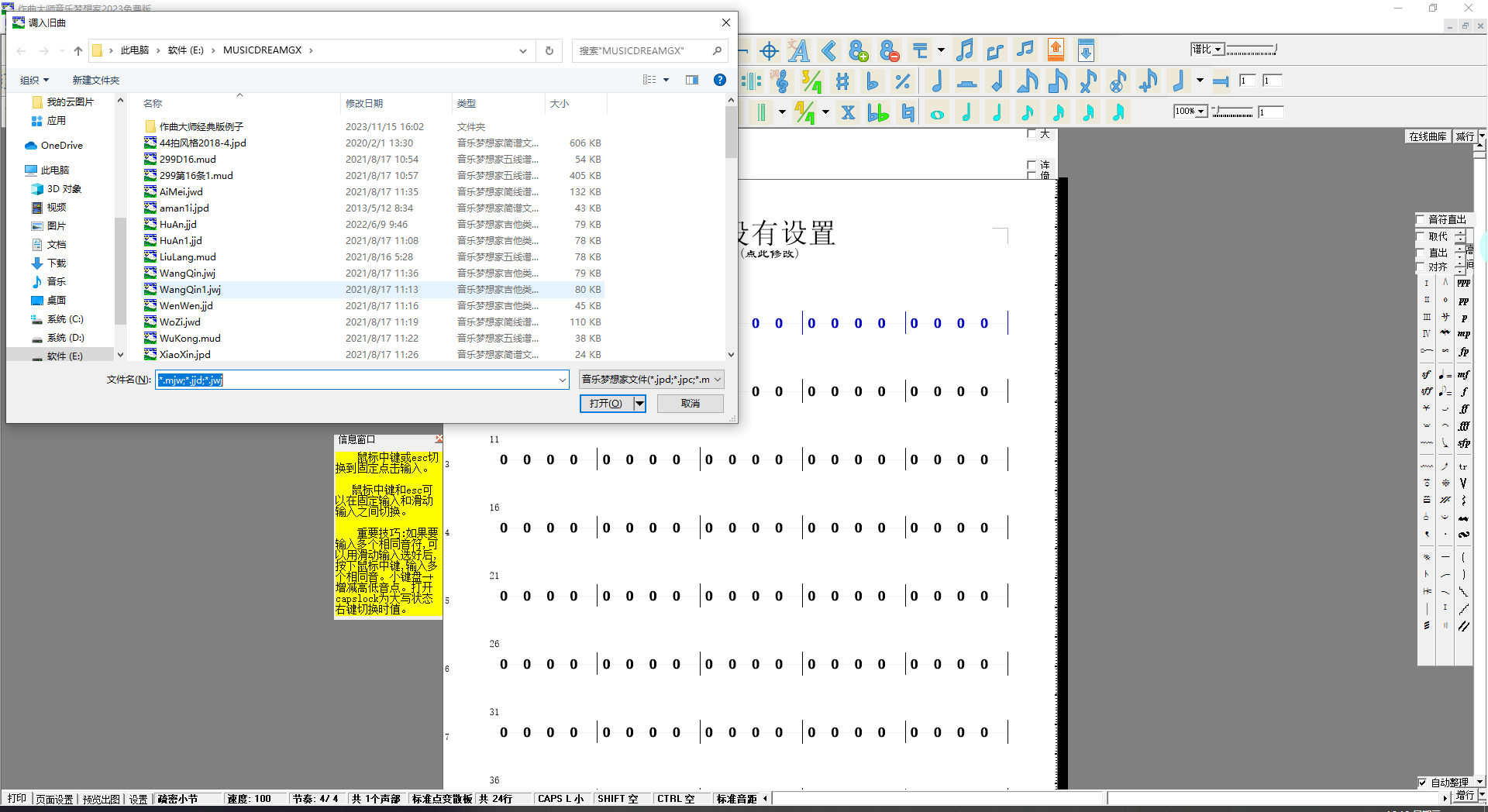
Task: Expand the 100% zoom dropdown
Action: pos(1200,112)
